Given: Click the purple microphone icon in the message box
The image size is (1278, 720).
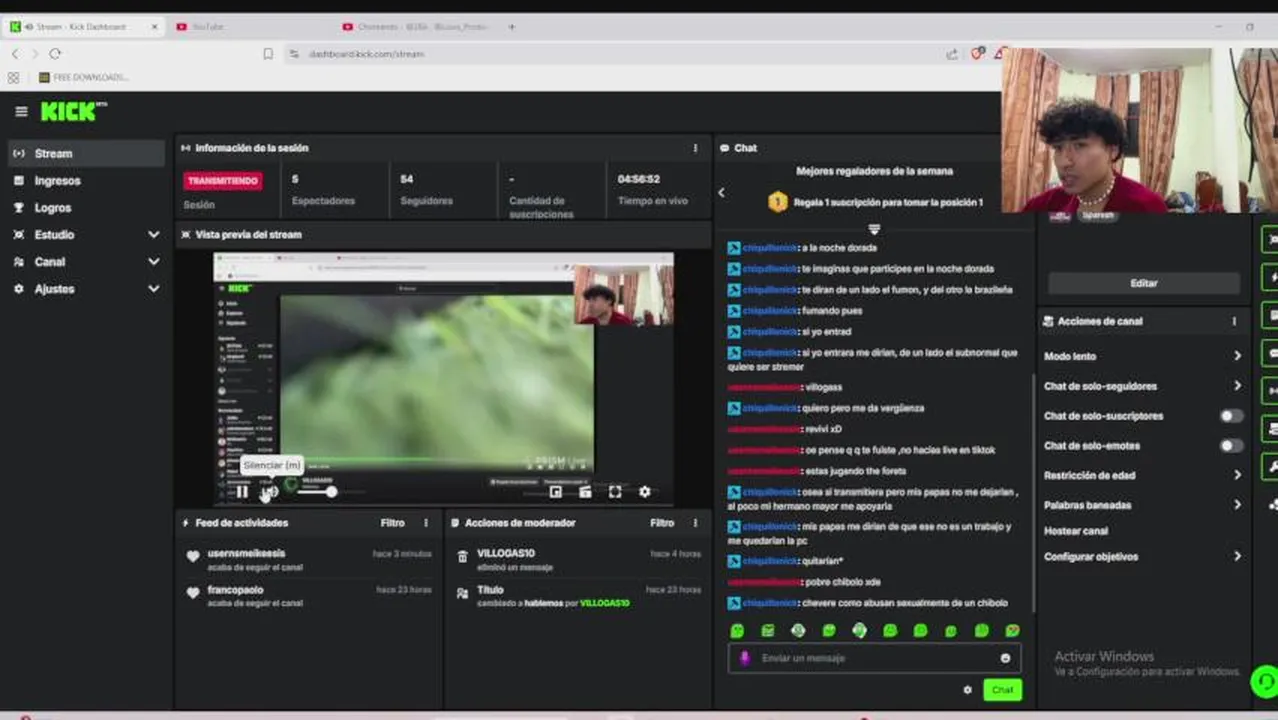Looking at the screenshot, I should [744, 658].
